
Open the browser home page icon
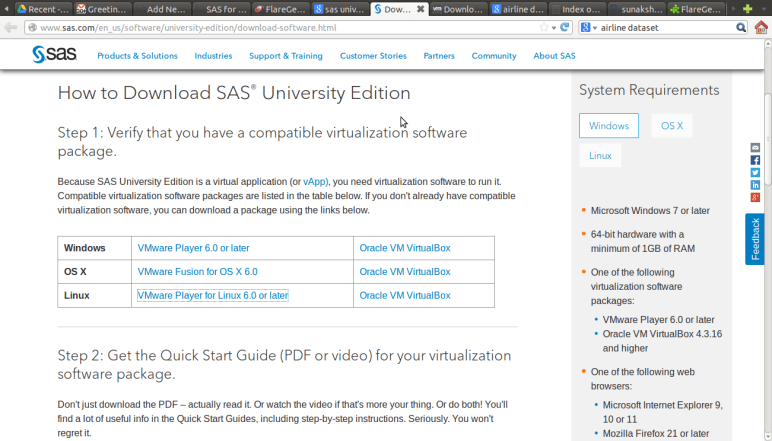pyautogui.click(x=761, y=28)
